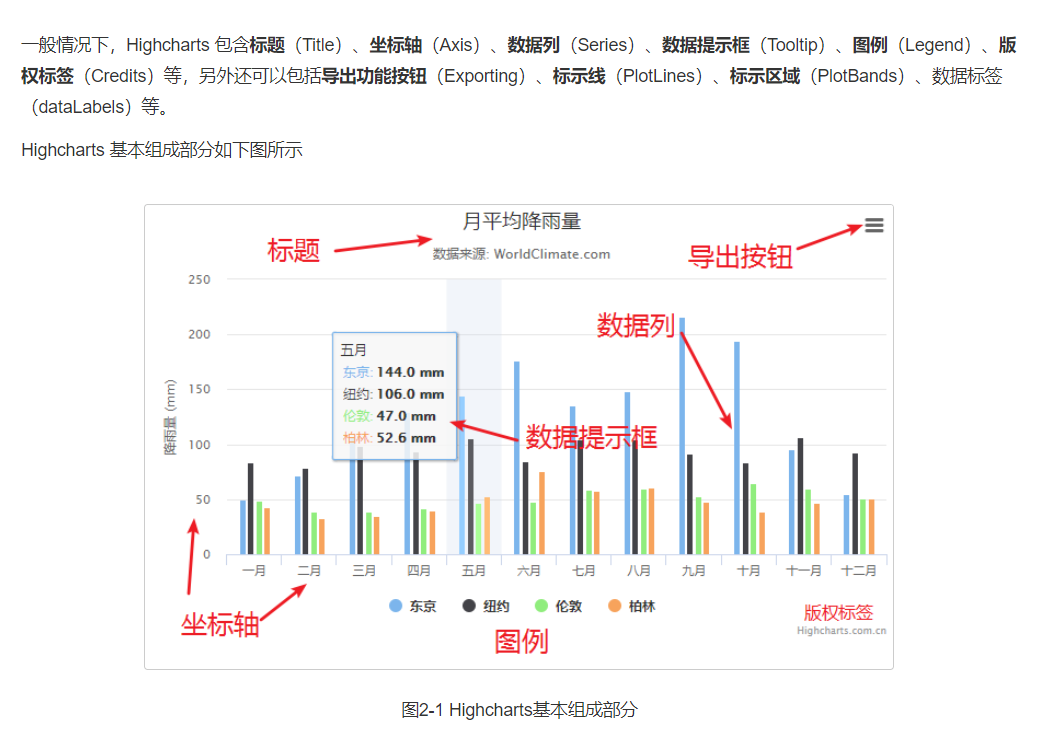The image size is (1053, 736).
Task: Click the 柏林 legend item
Action: 631,606
